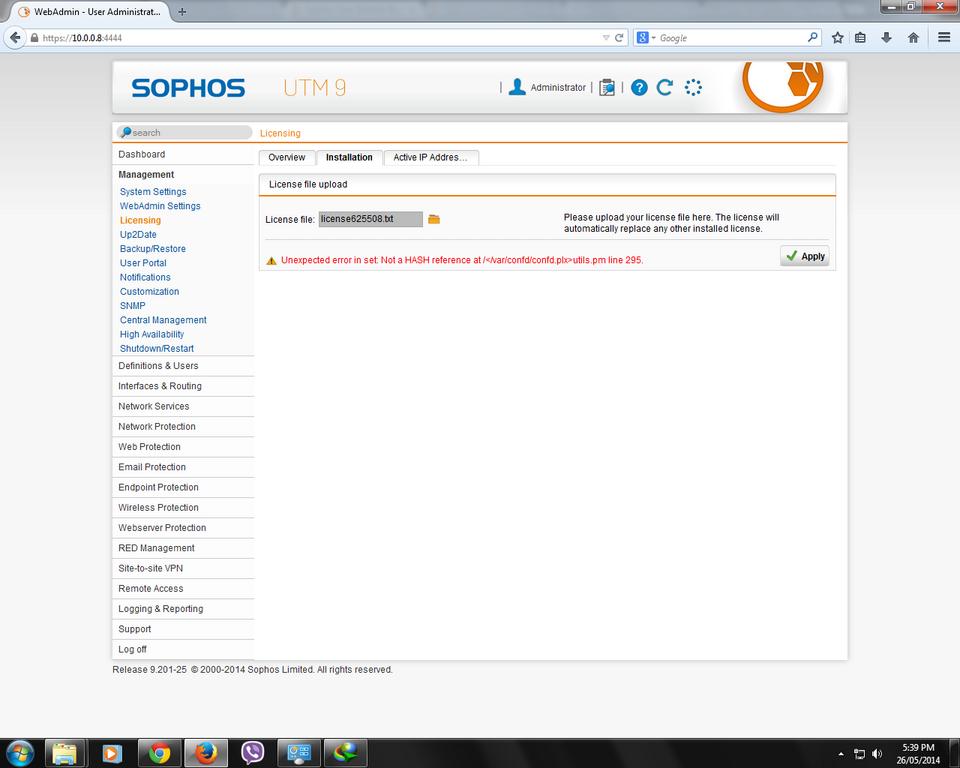The height and width of the screenshot is (768, 960).
Task: Click the Apply button
Action: [805, 256]
